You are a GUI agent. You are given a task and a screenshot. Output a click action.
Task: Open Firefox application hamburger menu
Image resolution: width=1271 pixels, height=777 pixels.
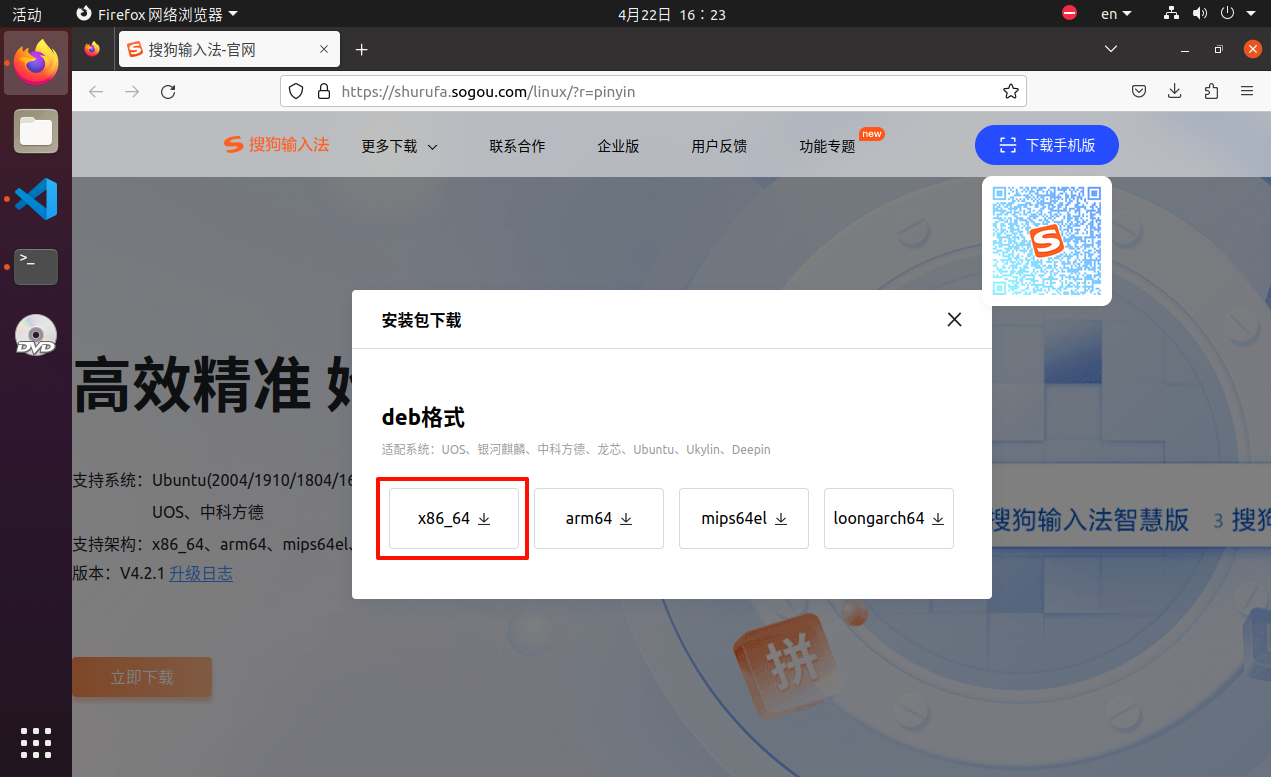point(1247,92)
